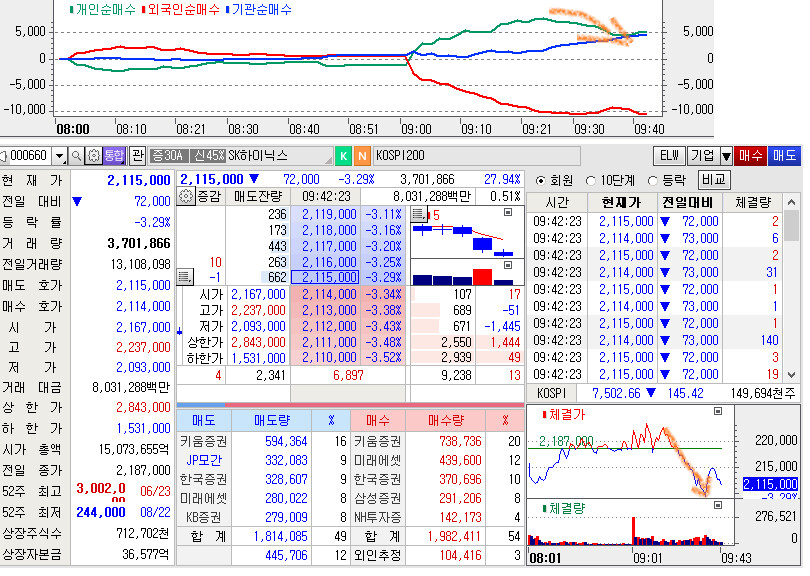The image size is (810, 576).
Task: Click square icon on 체결량 chart
Action: pos(718,505)
